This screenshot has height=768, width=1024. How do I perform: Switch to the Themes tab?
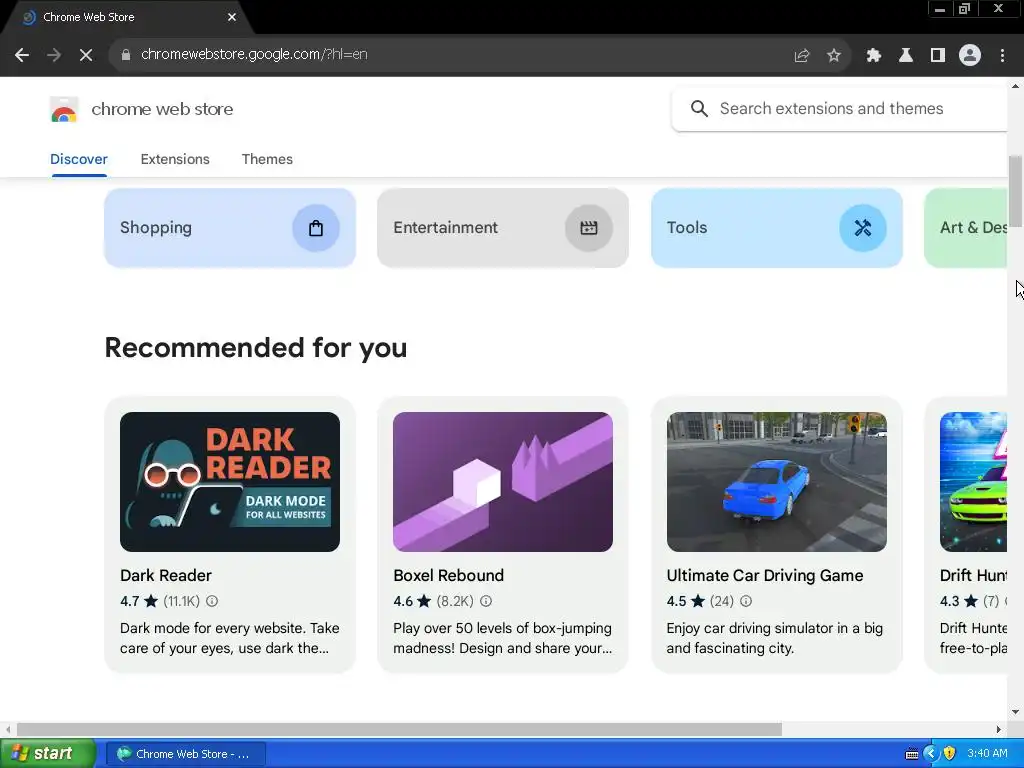[x=267, y=159]
